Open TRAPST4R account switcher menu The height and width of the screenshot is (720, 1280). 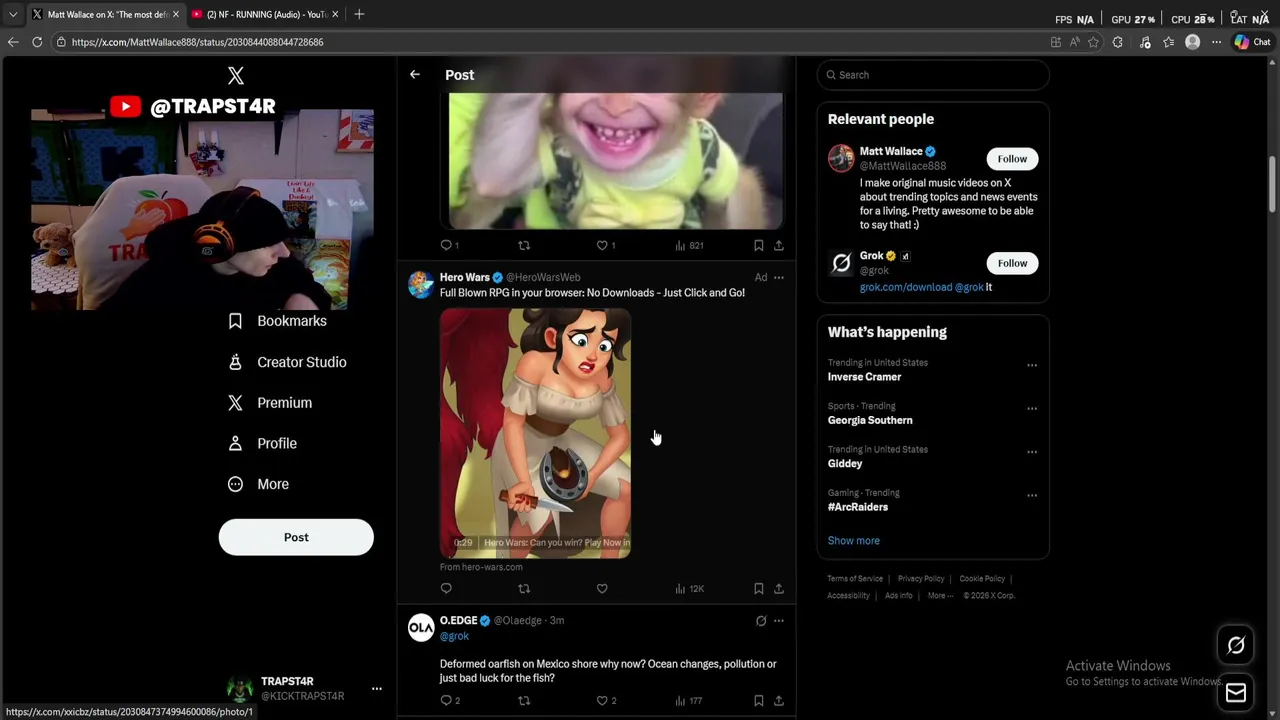(377, 689)
